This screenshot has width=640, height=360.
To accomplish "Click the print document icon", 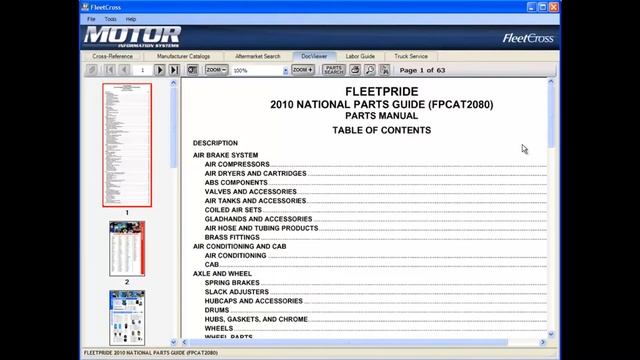I will coord(355,70).
